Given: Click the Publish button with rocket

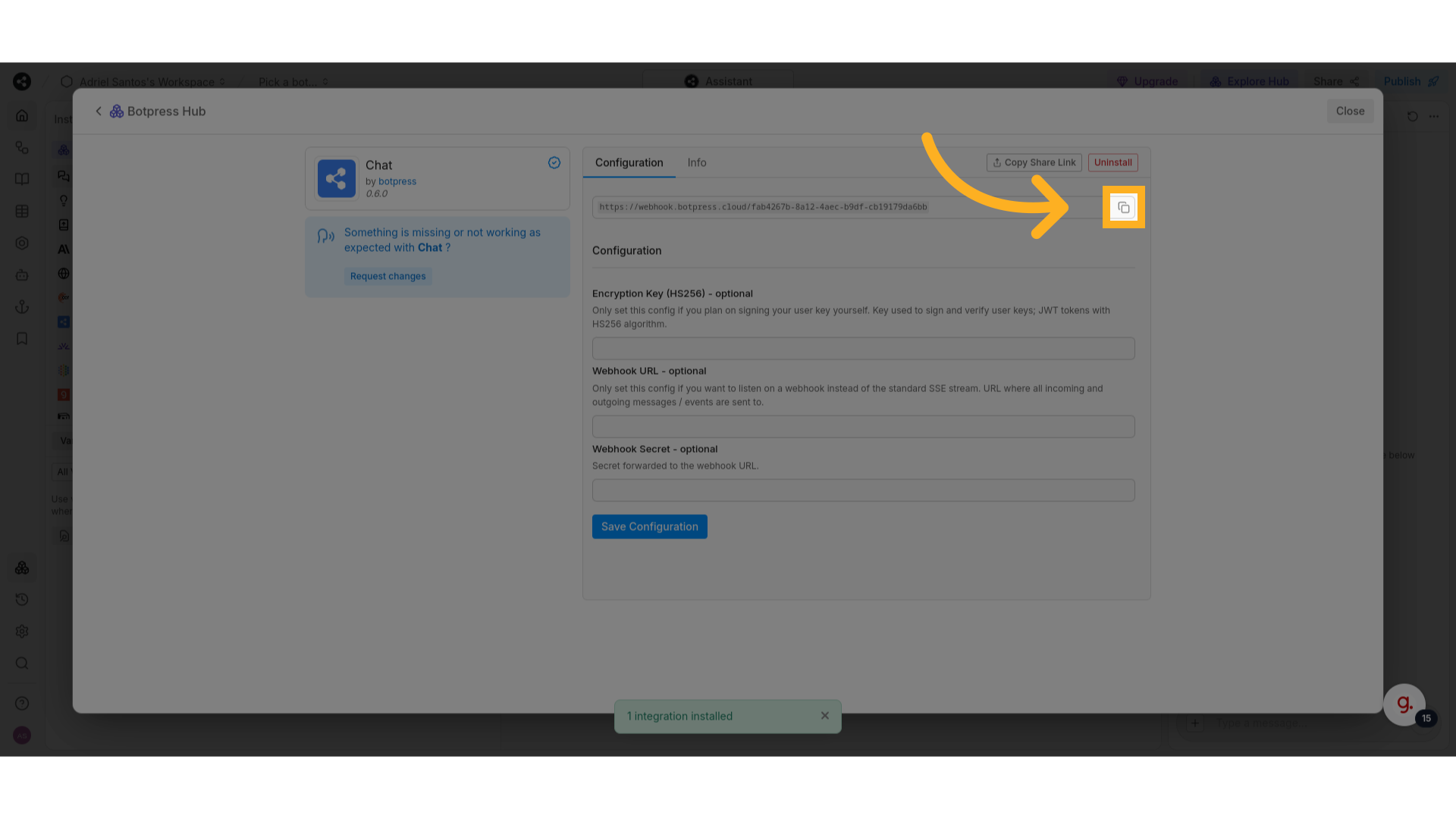Looking at the screenshot, I should pyautogui.click(x=1411, y=82).
